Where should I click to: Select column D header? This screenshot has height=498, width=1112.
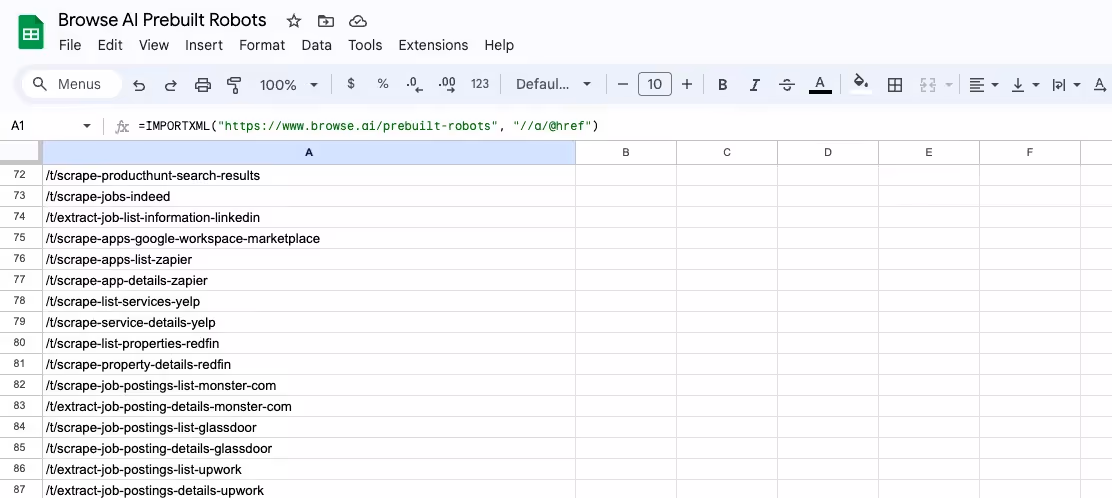tap(828, 152)
